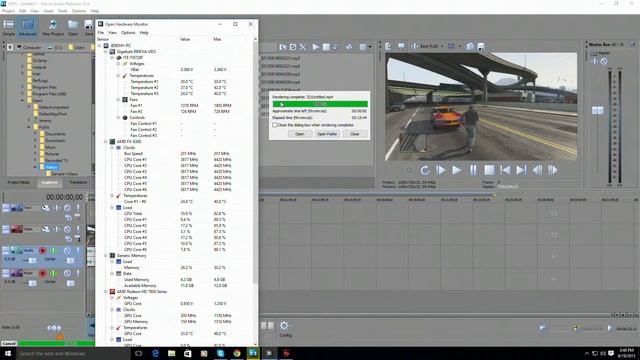This screenshot has height=360, width=640.
Task: Click the New Project toolbar icon
Action: (53, 27)
